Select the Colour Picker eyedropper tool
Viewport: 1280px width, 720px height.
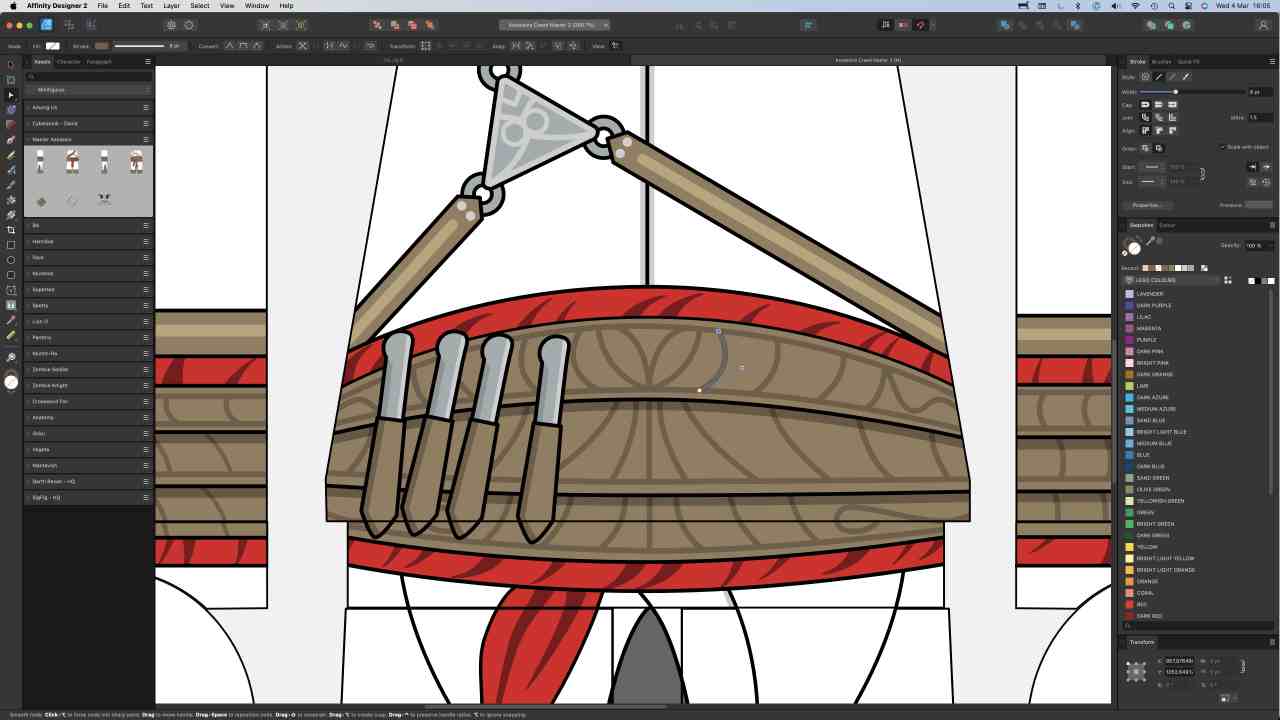pos(11,320)
